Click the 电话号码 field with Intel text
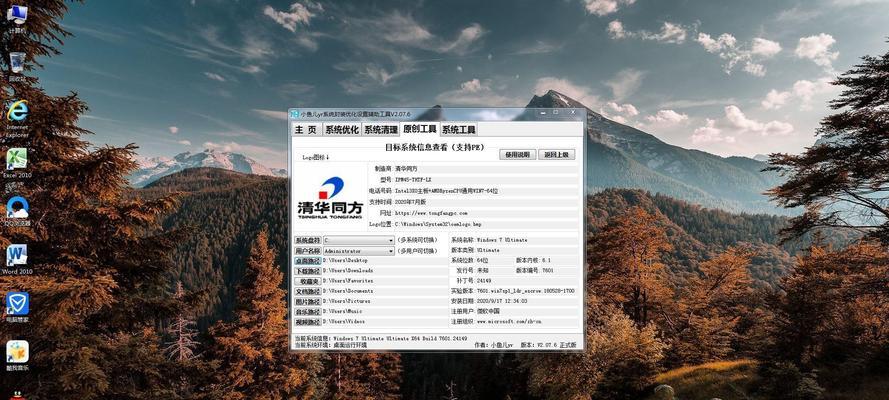Screen dimensions: 889x400 tap(486, 191)
